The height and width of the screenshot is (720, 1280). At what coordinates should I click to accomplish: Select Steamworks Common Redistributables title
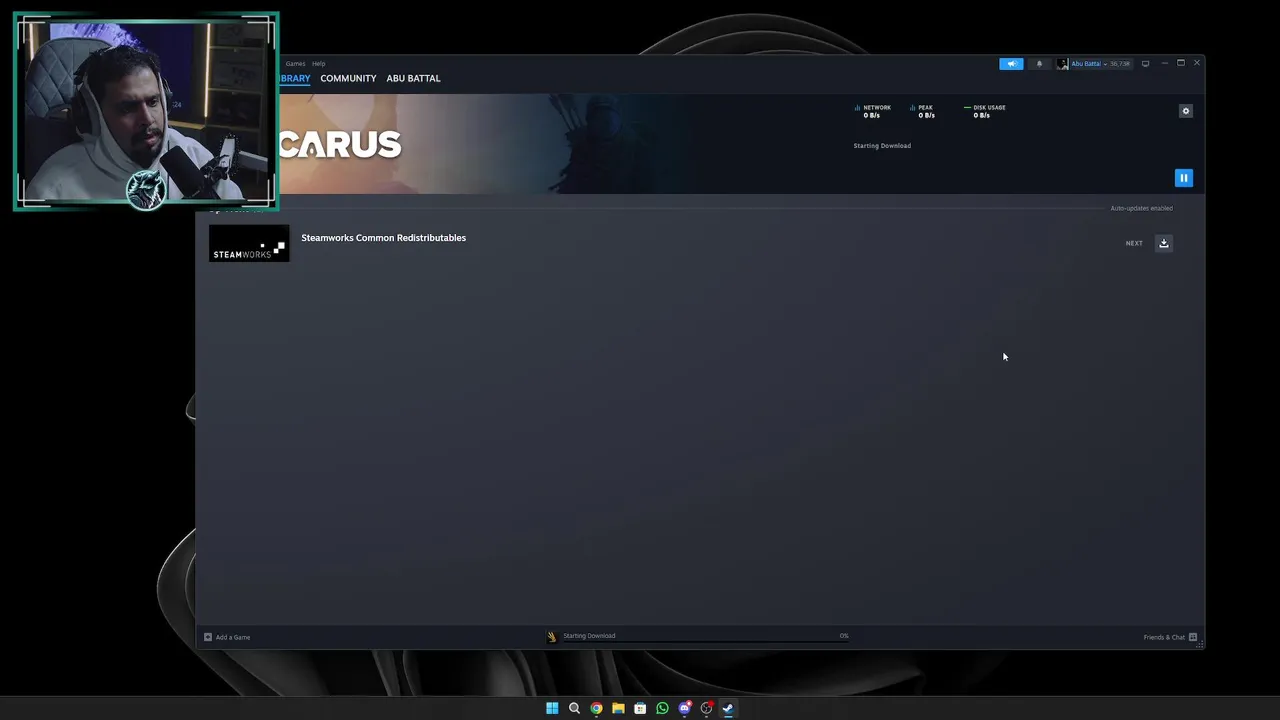click(x=383, y=238)
